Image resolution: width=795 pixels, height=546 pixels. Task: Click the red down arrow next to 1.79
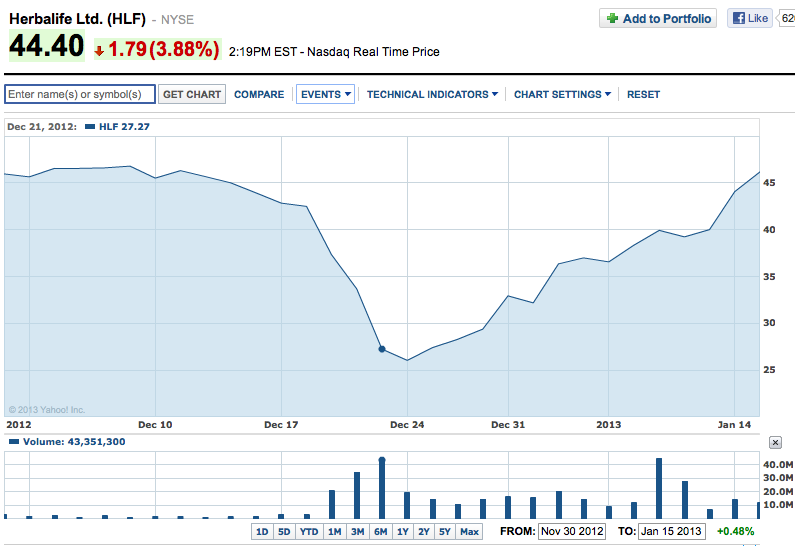click(x=99, y=50)
